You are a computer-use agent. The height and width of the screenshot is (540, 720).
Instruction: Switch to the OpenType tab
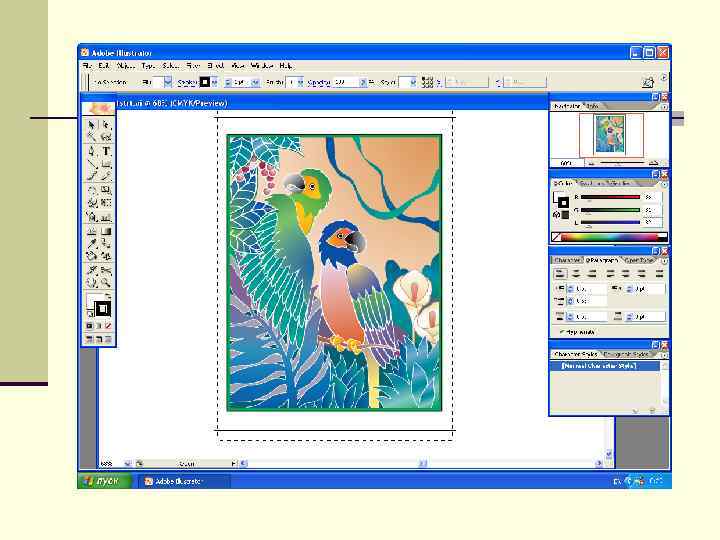[639, 260]
